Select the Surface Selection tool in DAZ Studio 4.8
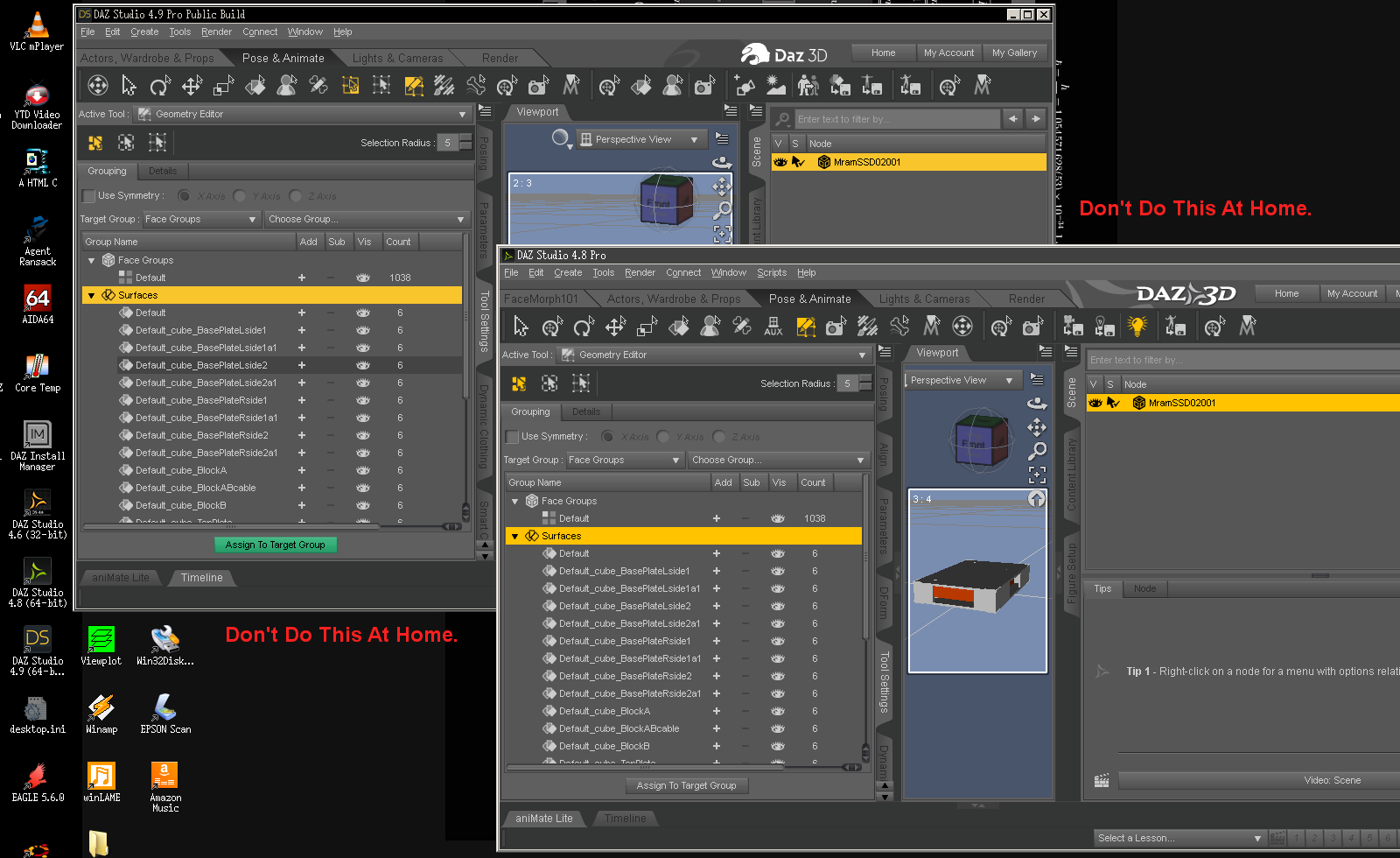This screenshot has height=858, width=1400. [x=678, y=327]
